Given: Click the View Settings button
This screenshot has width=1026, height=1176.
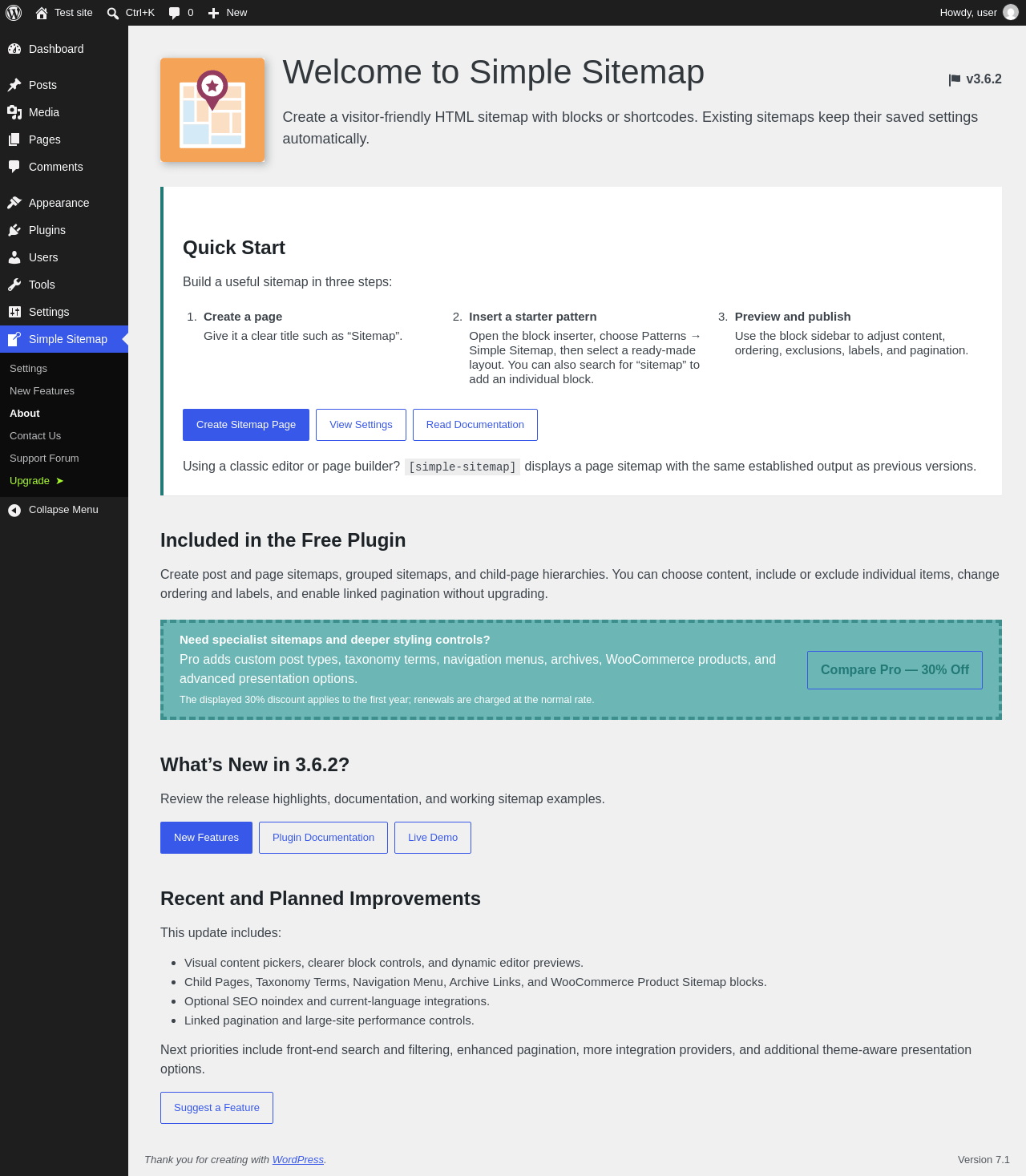Looking at the screenshot, I should 361,425.
